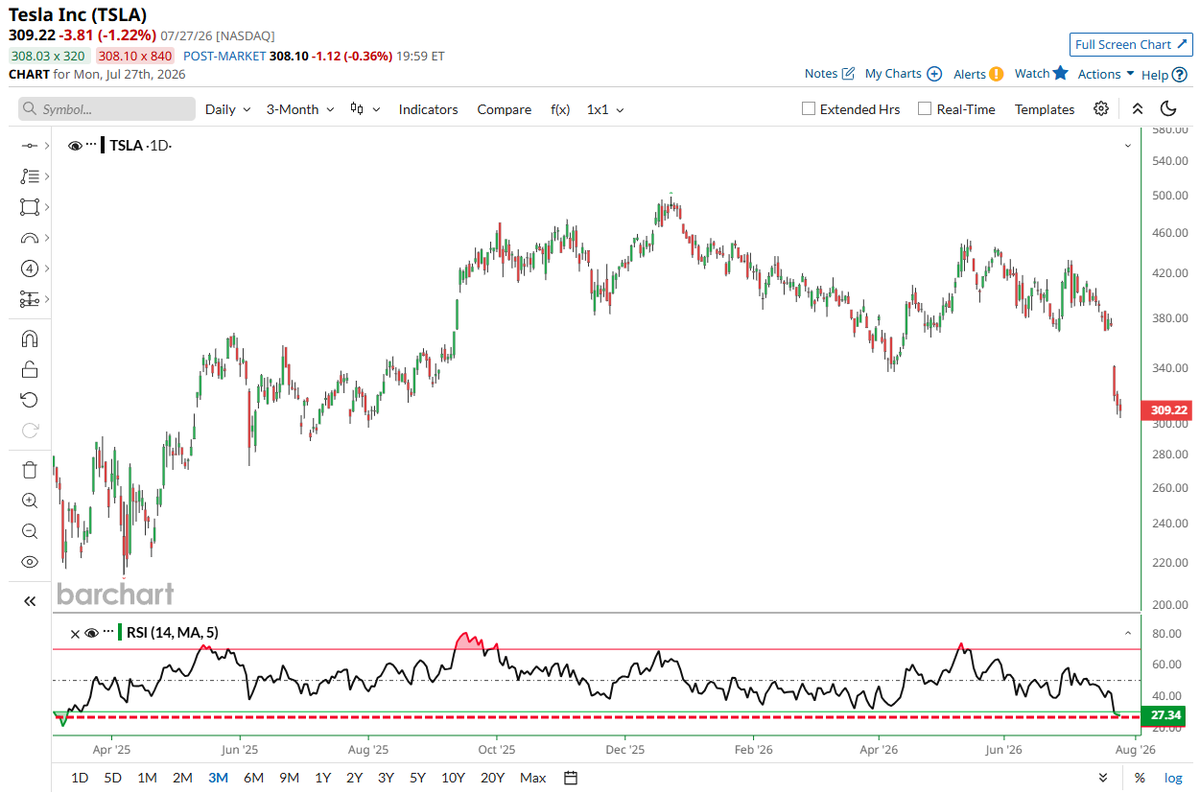Switch to dark mode with moon icon
1200x793 pixels.
[x=1168, y=109]
